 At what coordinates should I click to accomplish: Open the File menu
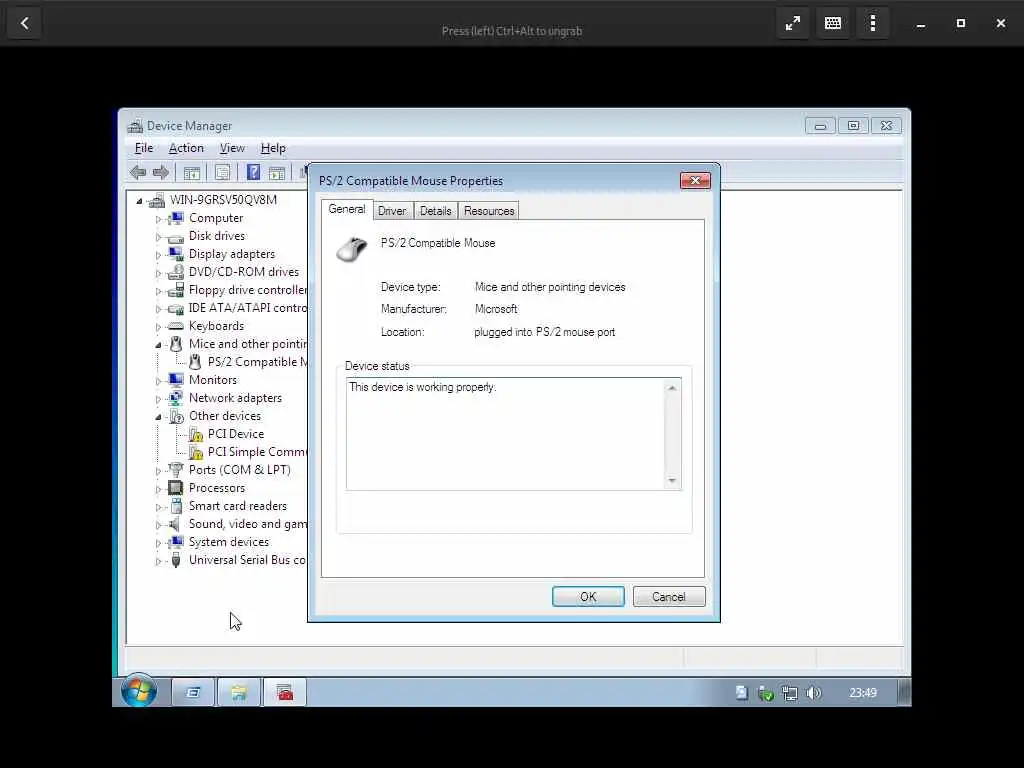(x=144, y=148)
